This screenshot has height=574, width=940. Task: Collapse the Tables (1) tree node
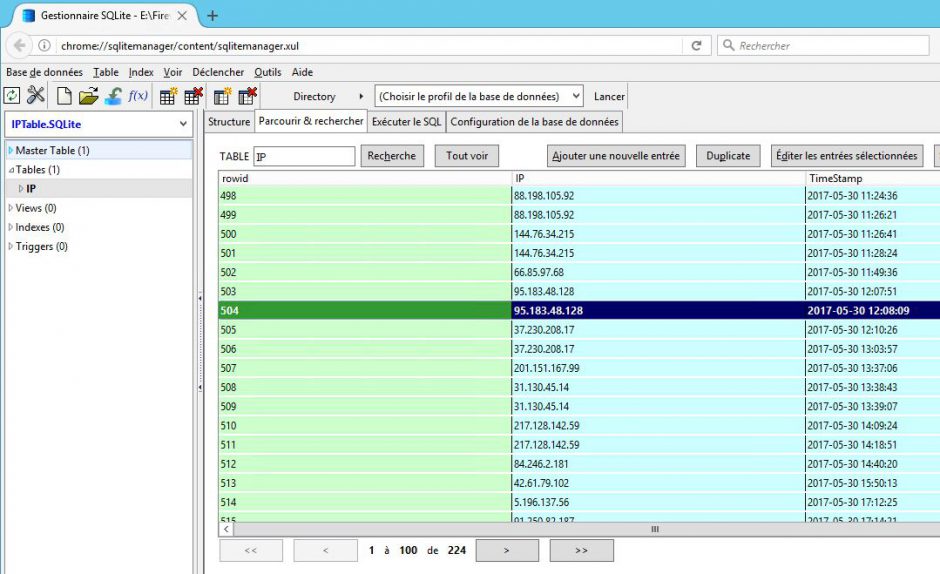[11, 170]
